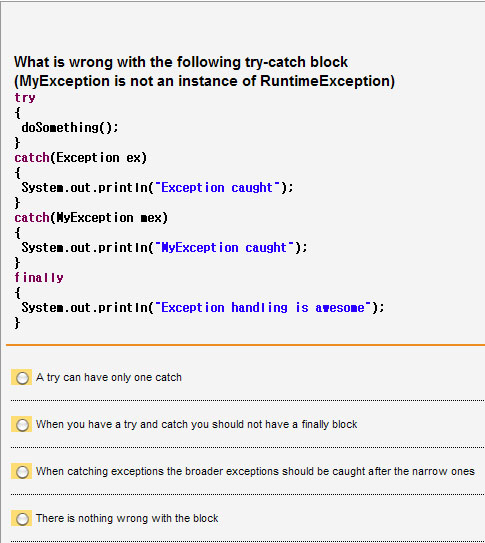Click answer text about not having a finally block
485x543 pixels.
196,424
